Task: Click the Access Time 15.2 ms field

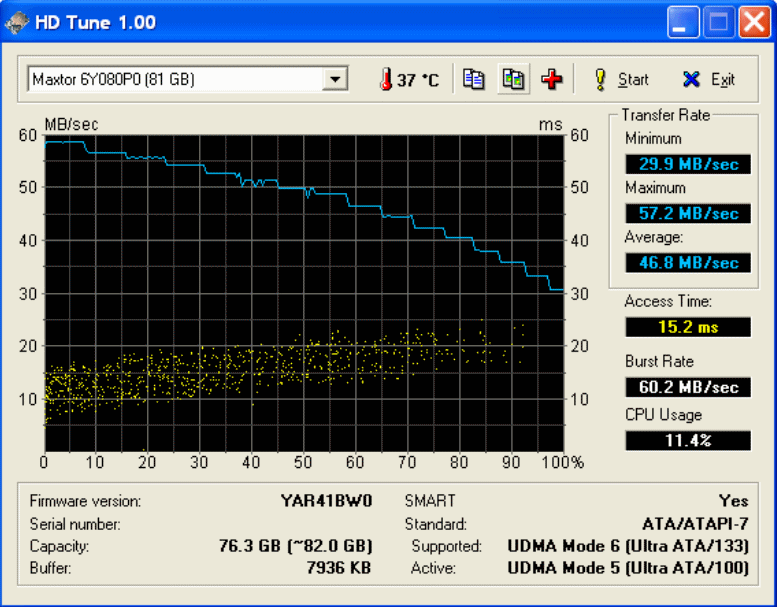Action: coord(688,327)
